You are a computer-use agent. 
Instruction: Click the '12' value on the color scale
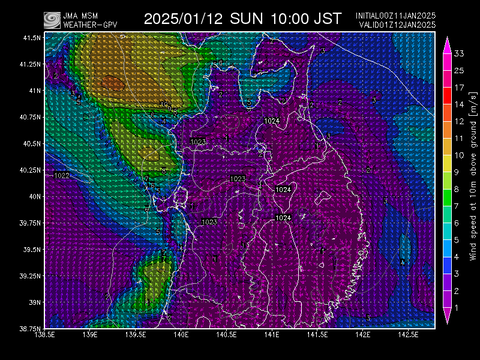pos(459,121)
